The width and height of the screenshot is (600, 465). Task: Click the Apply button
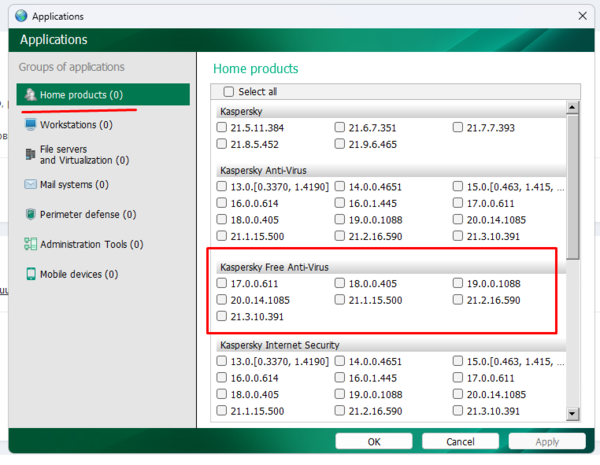pos(547,441)
